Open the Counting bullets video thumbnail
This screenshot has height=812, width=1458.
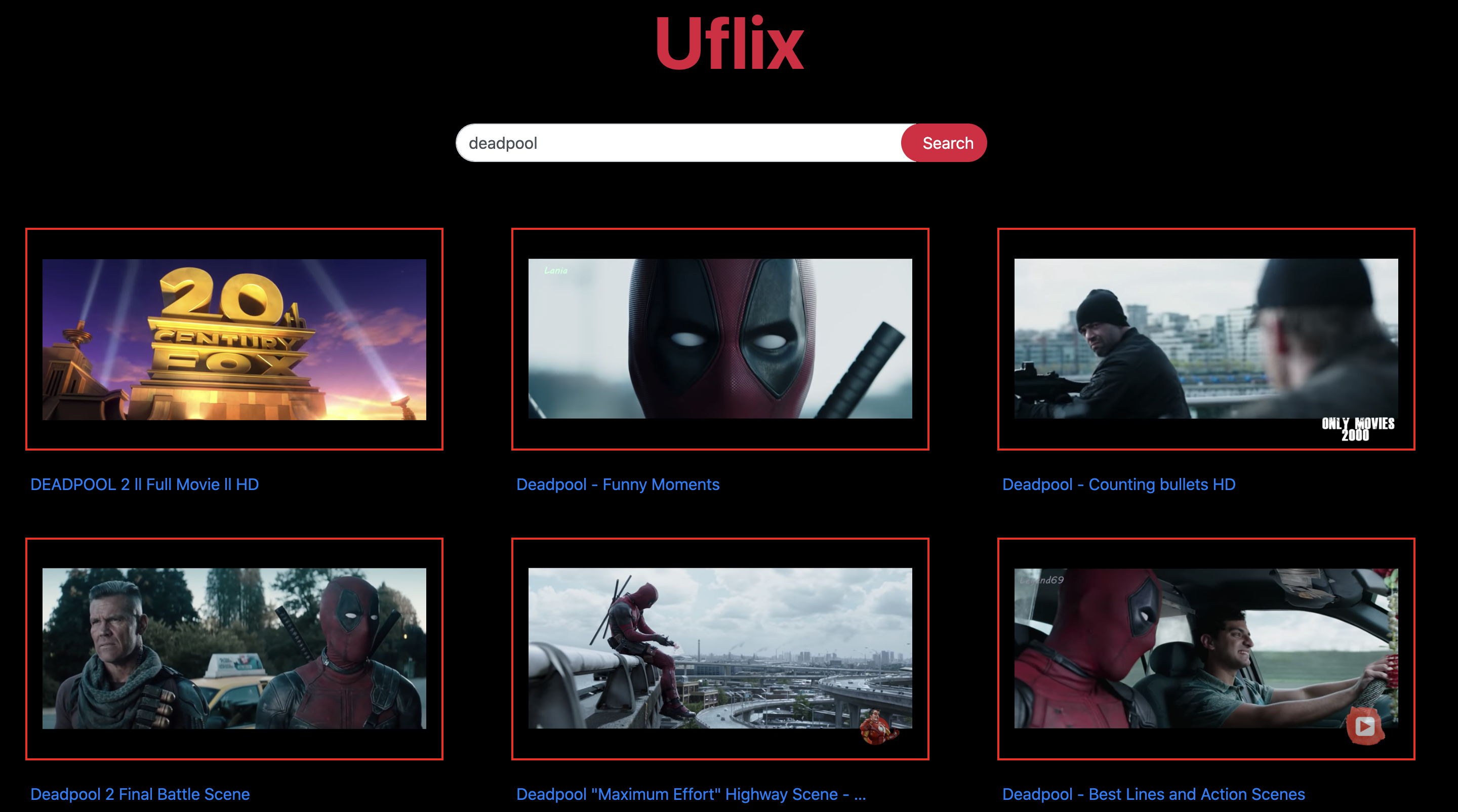coord(1205,339)
